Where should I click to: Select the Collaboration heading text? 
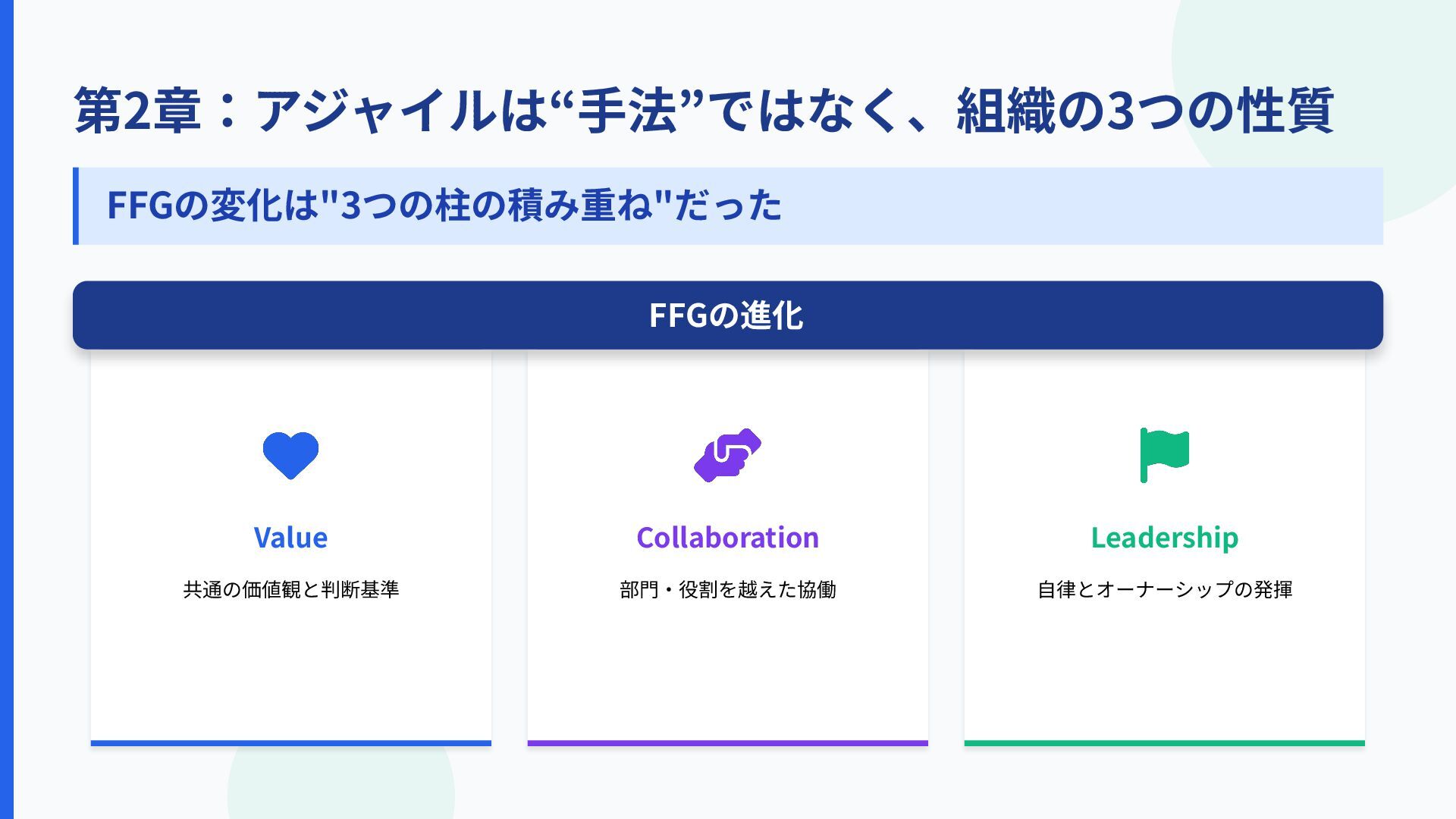coord(727,538)
